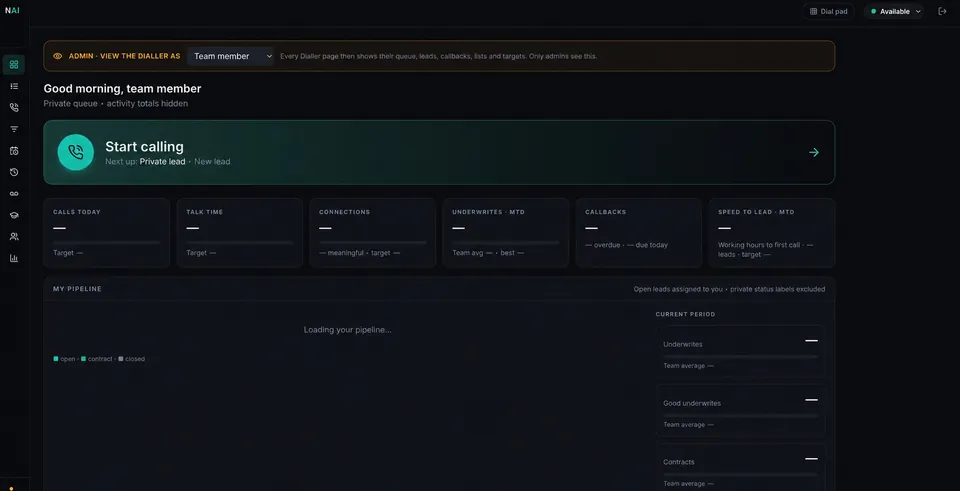The image size is (960, 491).
Task: Open the graduation cap training icon
Action: pos(14,215)
